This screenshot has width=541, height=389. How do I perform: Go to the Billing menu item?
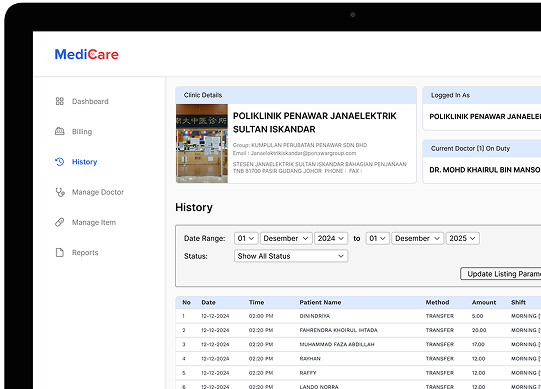pyautogui.click(x=82, y=132)
